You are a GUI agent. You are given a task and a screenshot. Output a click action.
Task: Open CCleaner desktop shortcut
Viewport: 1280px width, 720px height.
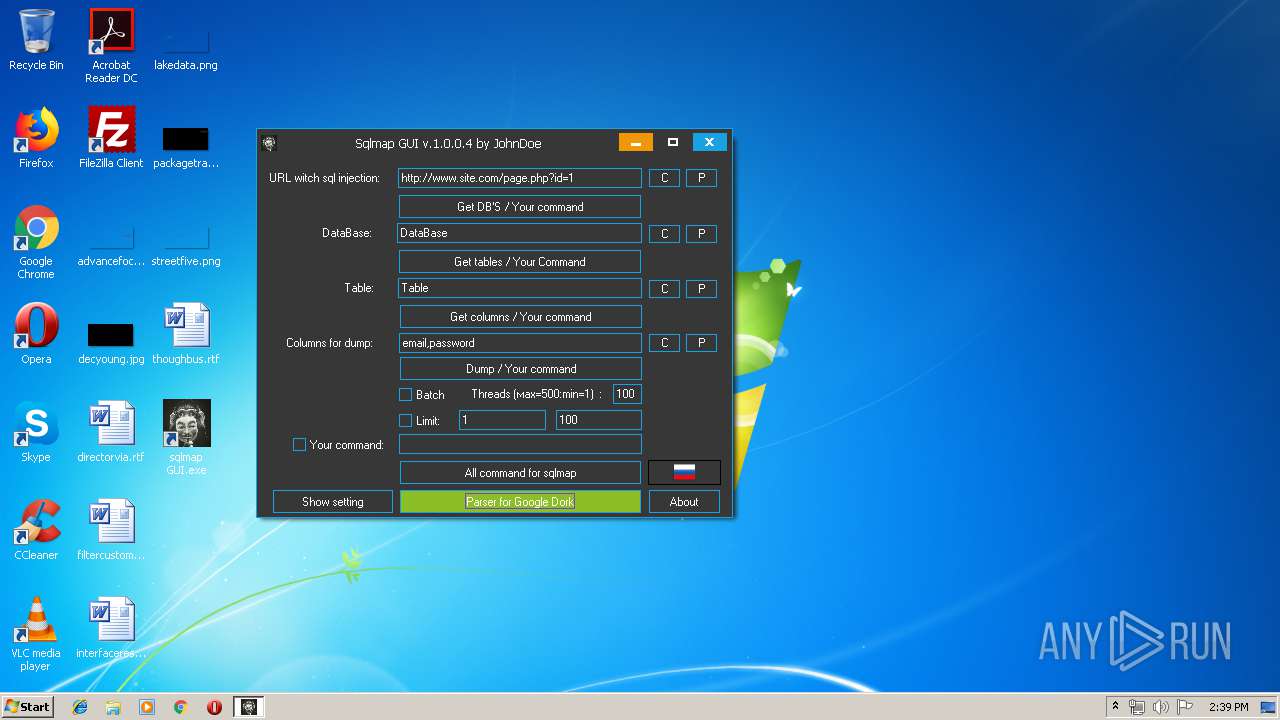[x=36, y=530]
